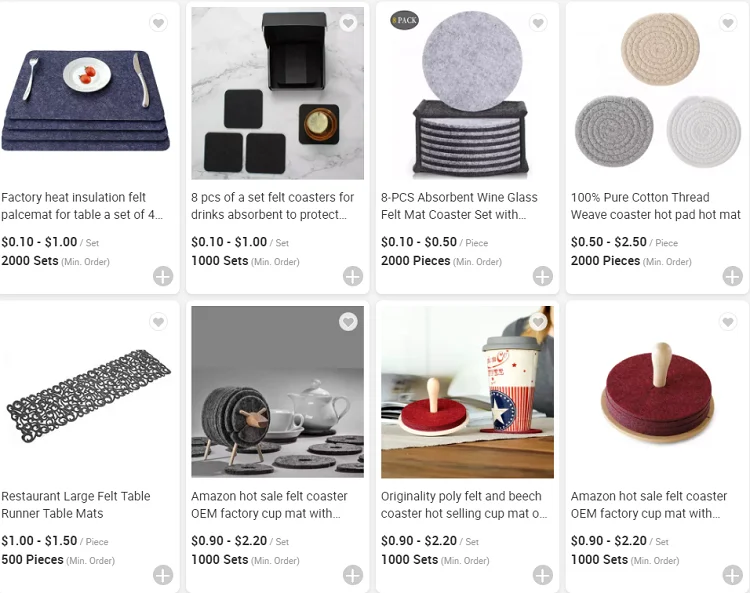View the gray coaster holder with teapot image
This screenshot has width=750, height=593.
click(277, 392)
